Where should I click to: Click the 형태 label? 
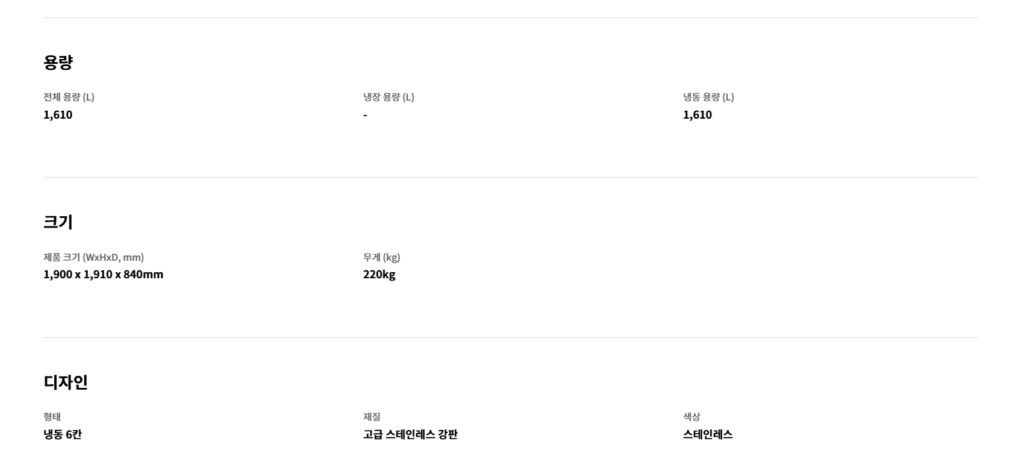point(52,417)
